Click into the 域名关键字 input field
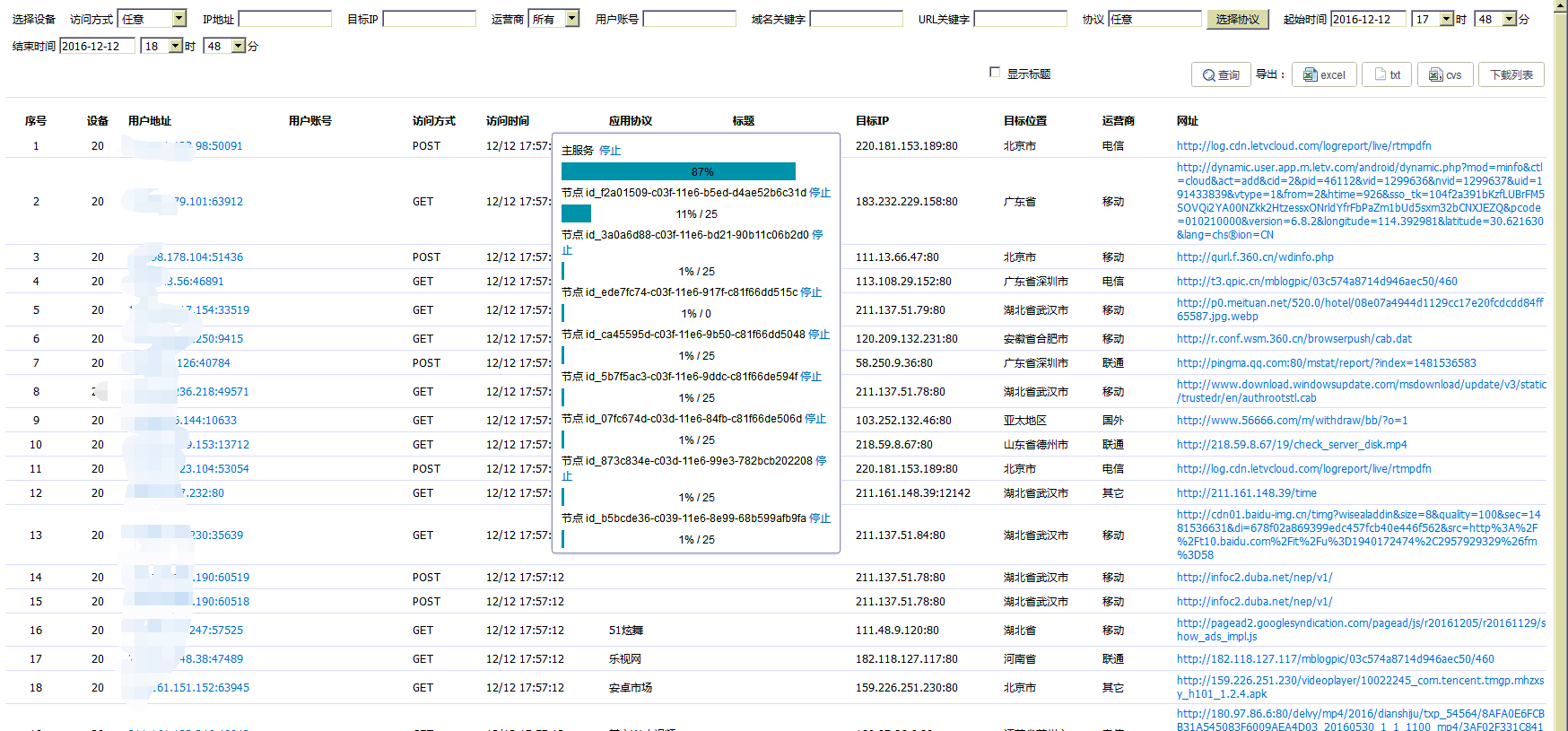1568x731 pixels. click(x=857, y=19)
